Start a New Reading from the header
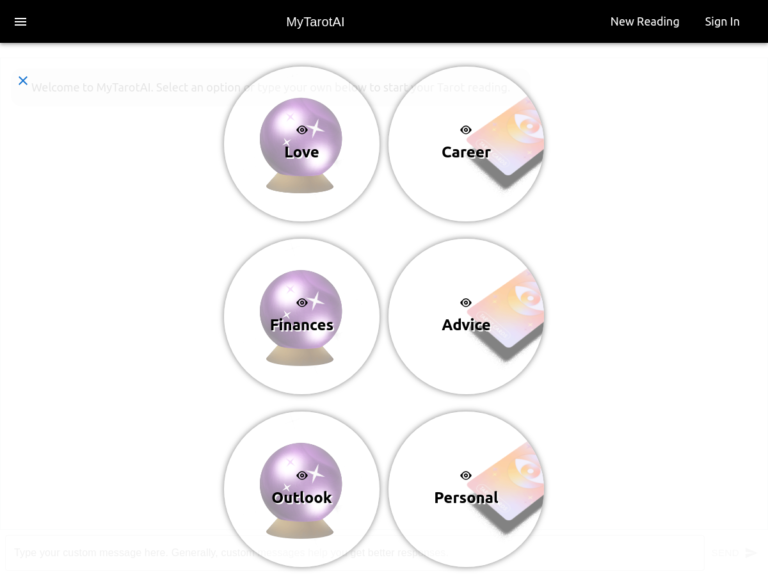 pos(645,22)
